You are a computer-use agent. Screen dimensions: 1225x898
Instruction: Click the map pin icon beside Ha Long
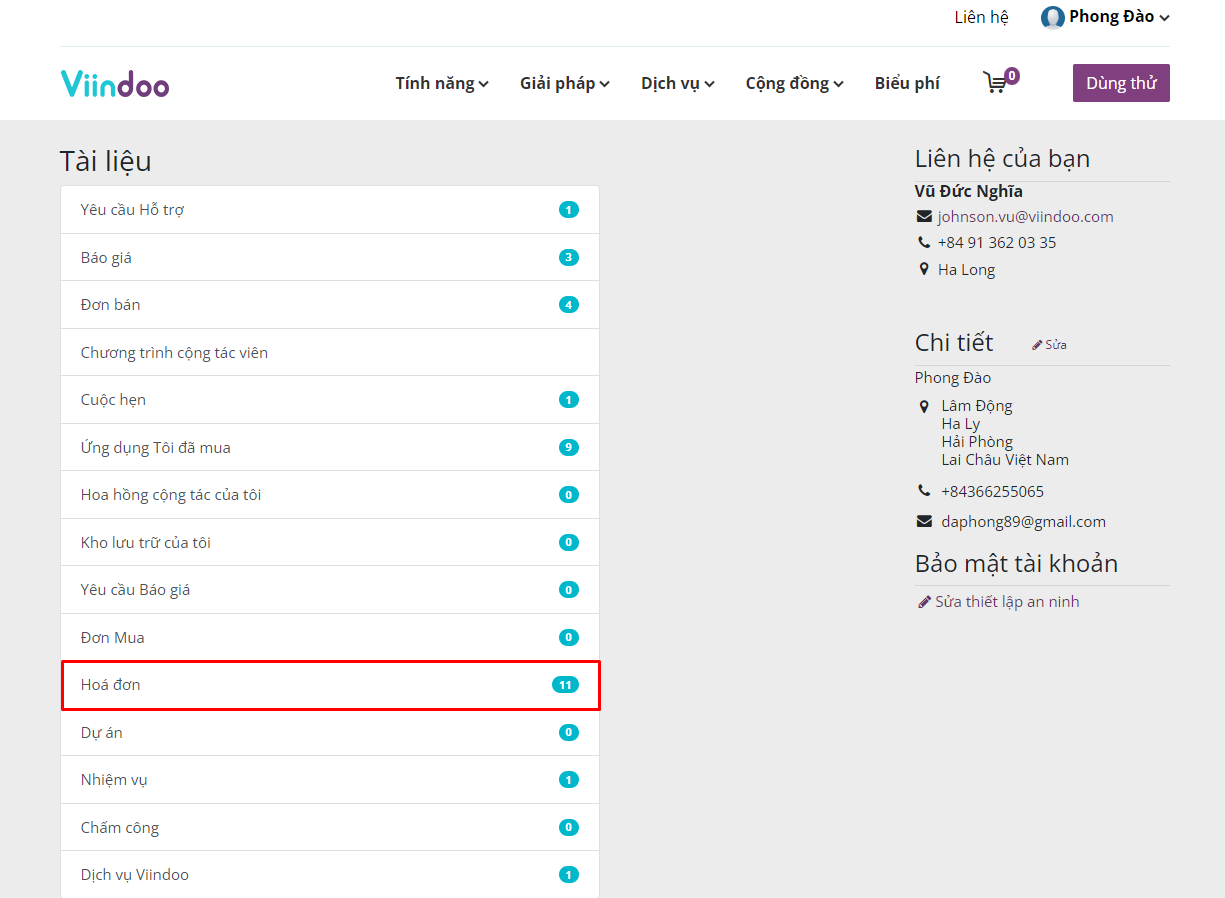coord(924,270)
